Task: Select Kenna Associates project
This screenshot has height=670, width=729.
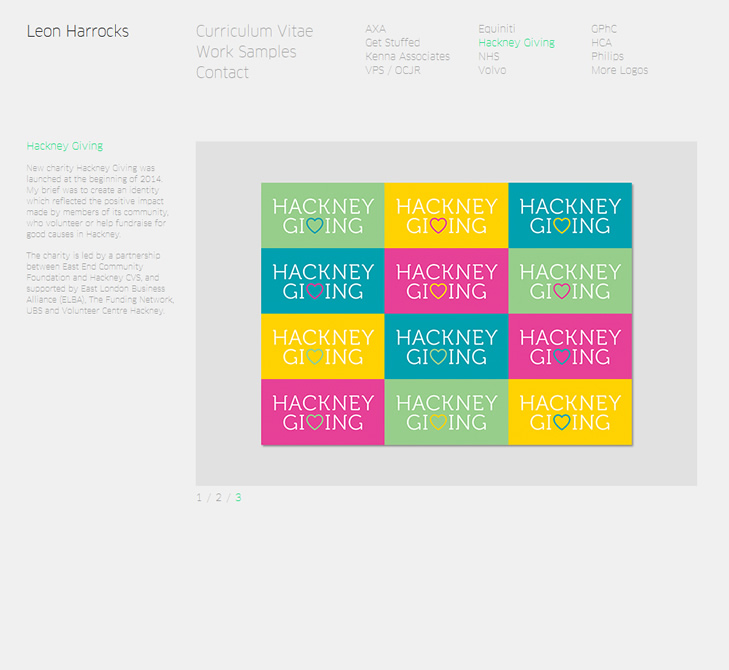Action: pyautogui.click(x=407, y=56)
